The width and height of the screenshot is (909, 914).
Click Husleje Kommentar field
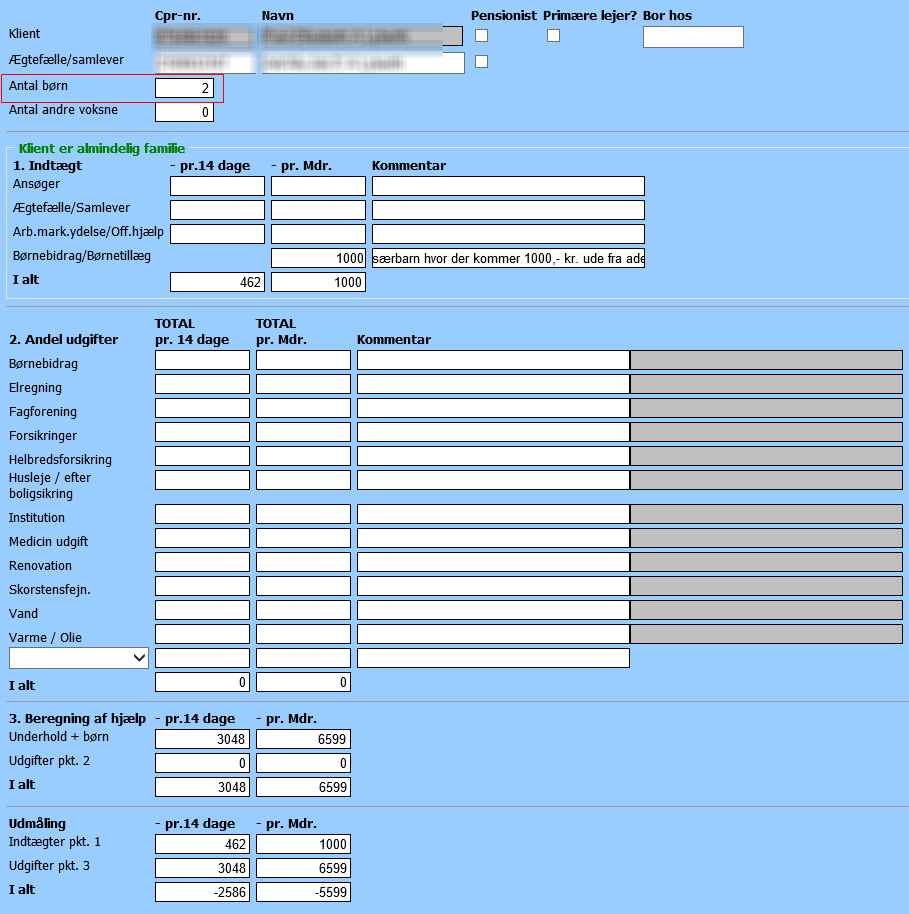tap(493, 480)
